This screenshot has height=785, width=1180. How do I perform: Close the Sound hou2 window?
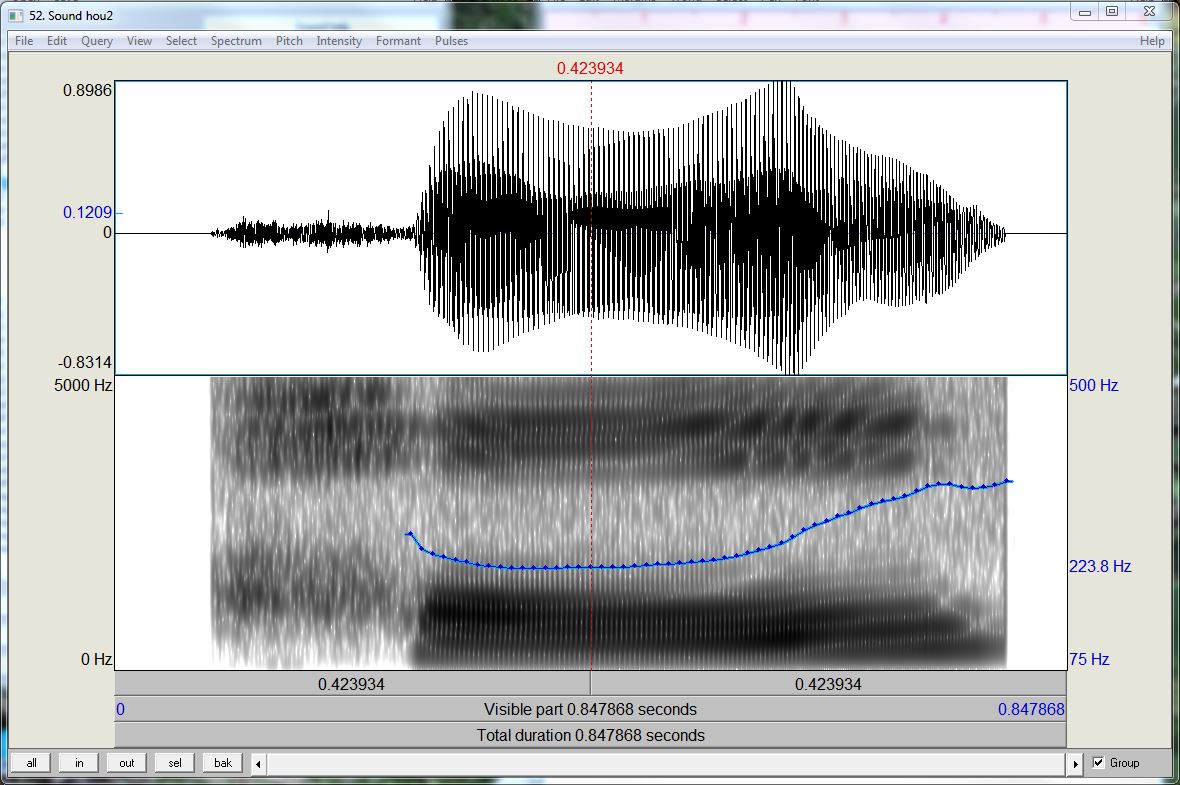[1148, 11]
